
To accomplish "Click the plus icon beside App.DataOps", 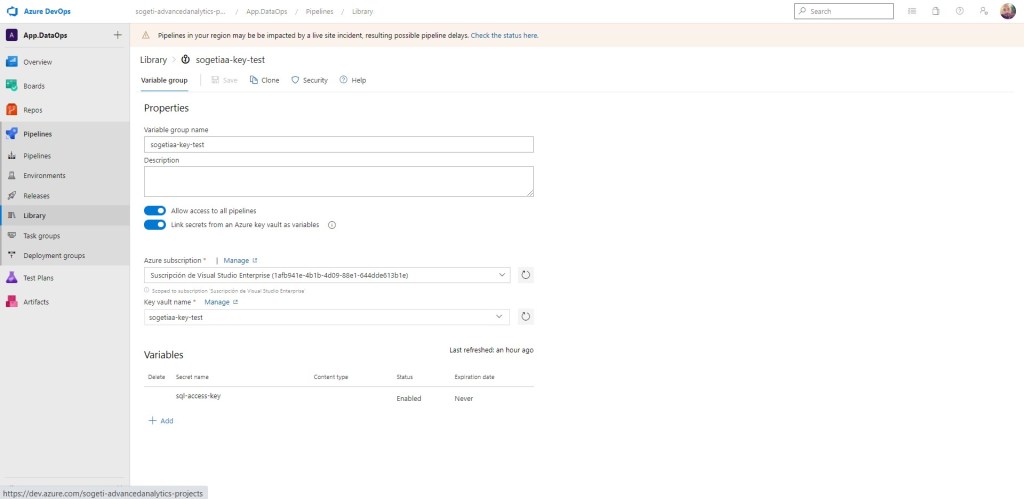I will 117,35.
